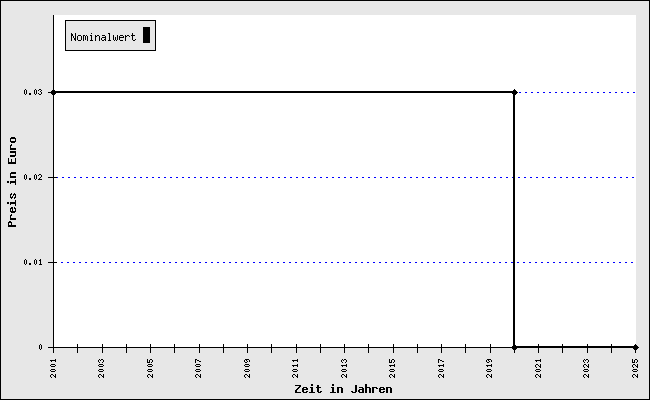650x400 pixels.
Task: Click the x-axis year label 2011
Action: [296, 368]
